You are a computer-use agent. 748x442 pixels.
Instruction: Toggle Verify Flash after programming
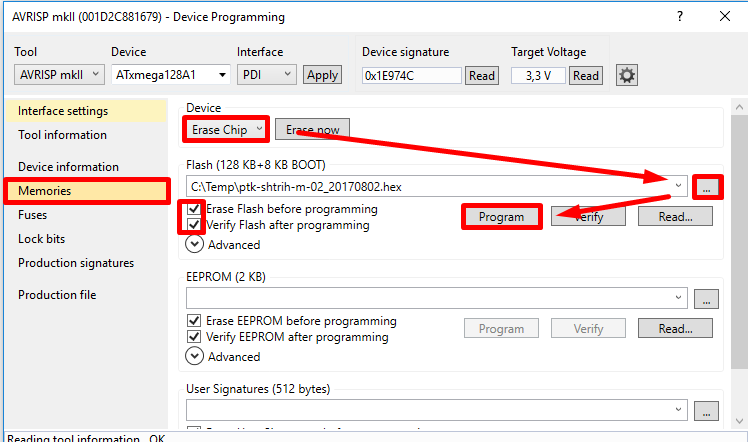tap(194, 226)
